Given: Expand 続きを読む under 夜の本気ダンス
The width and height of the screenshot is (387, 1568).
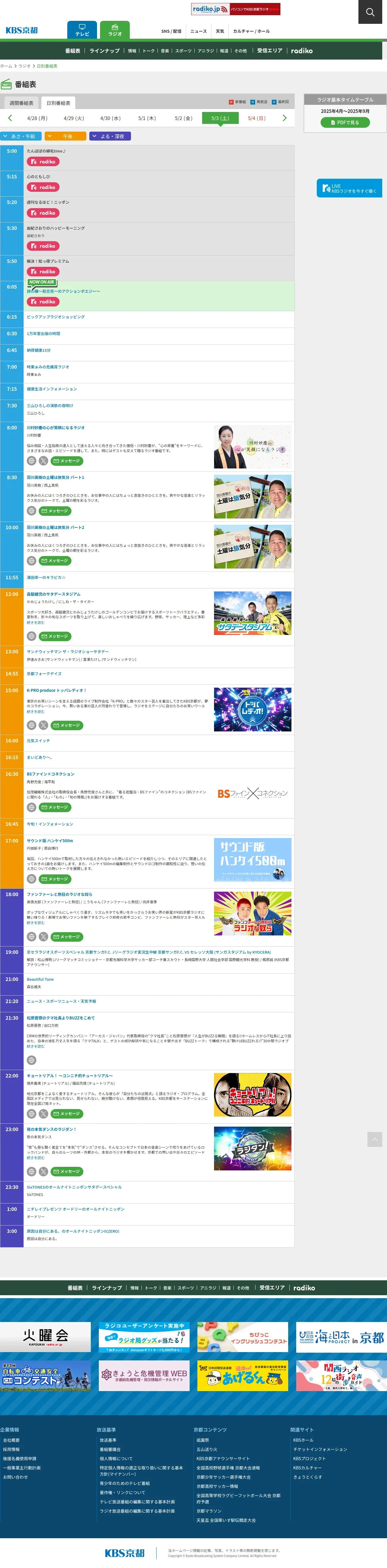Looking at the screenshot, I should pos(35,1158).
